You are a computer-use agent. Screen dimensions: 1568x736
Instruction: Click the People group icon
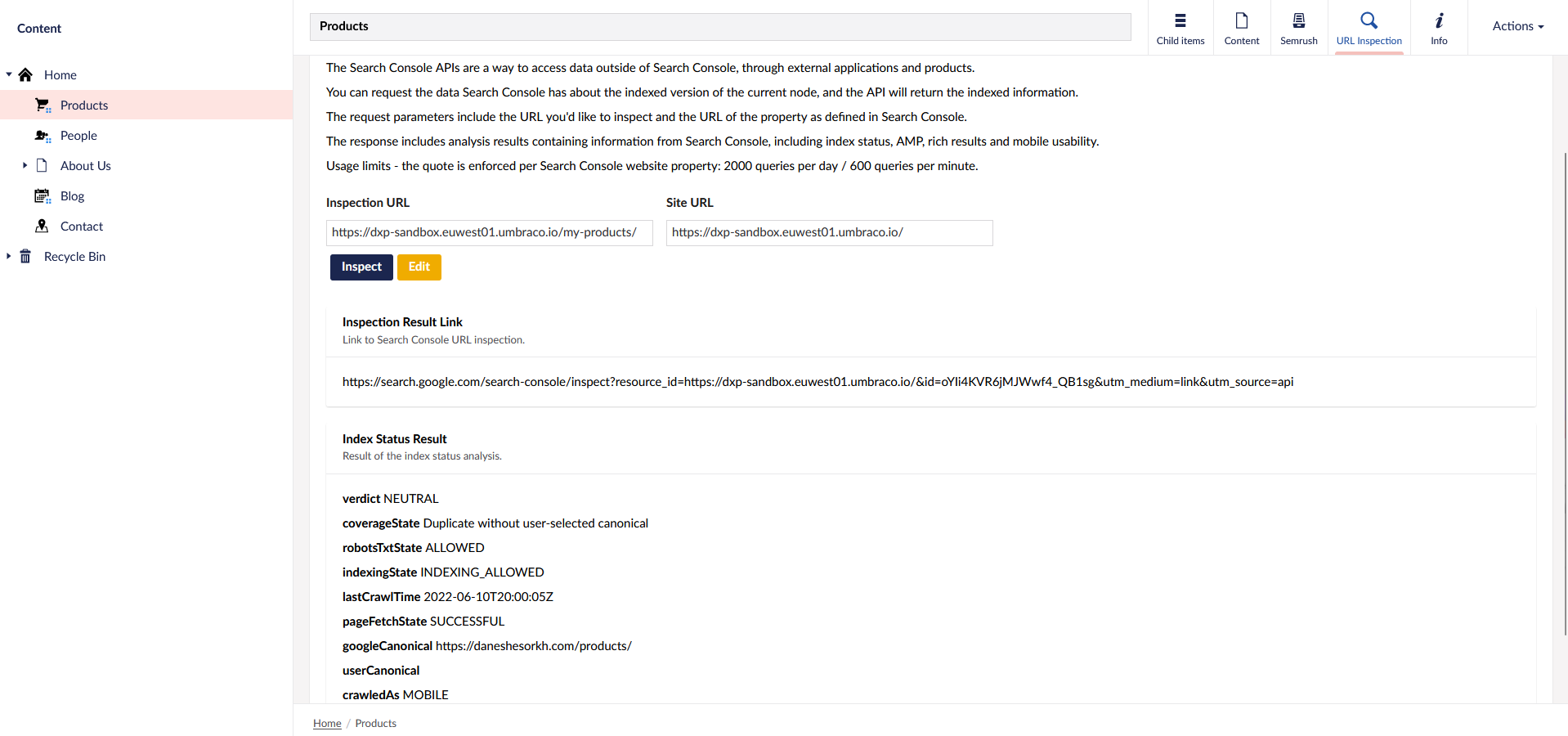tap(43, 136)
